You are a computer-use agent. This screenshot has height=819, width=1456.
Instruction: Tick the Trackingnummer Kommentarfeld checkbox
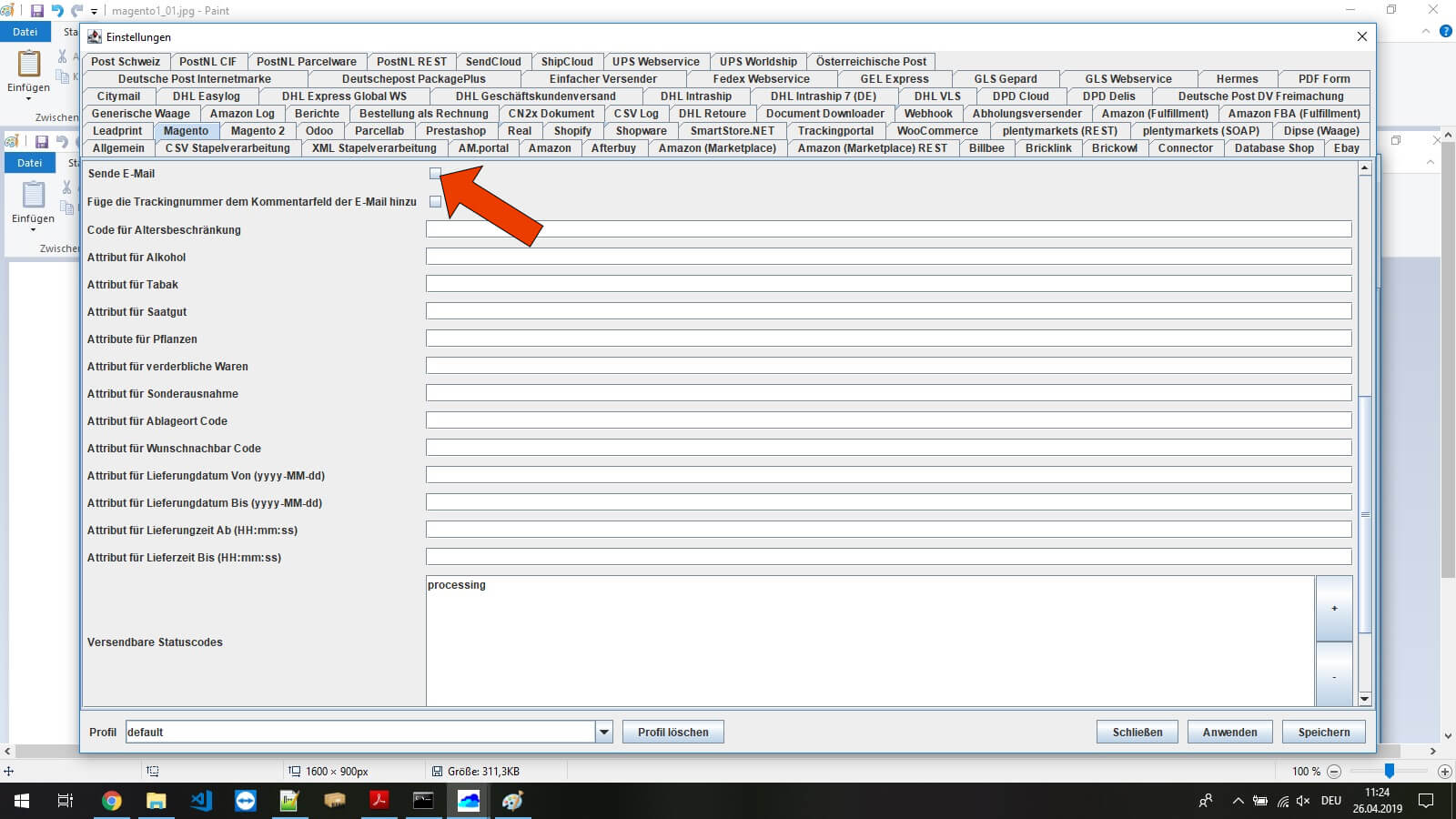435,202
